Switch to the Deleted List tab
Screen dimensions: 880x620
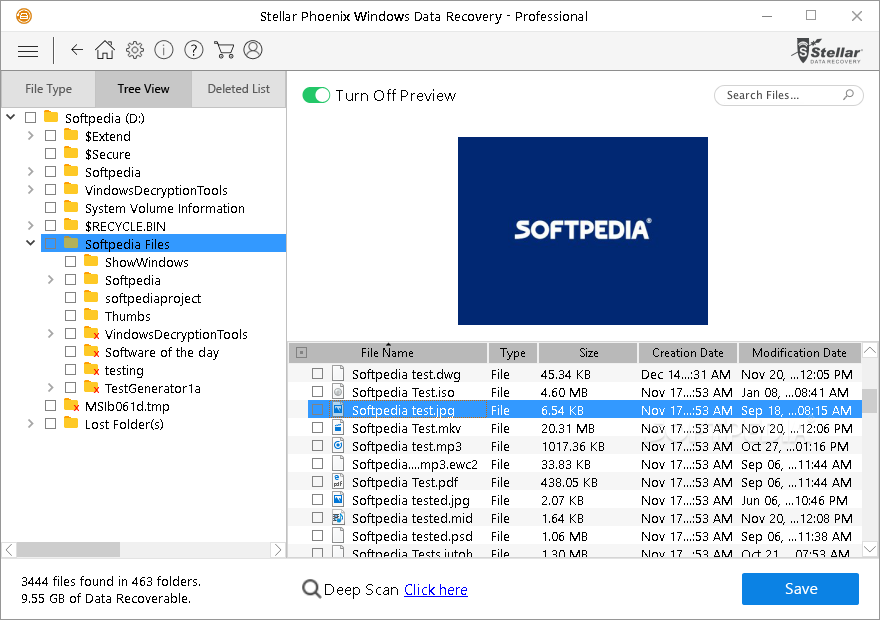coord(239,89)
